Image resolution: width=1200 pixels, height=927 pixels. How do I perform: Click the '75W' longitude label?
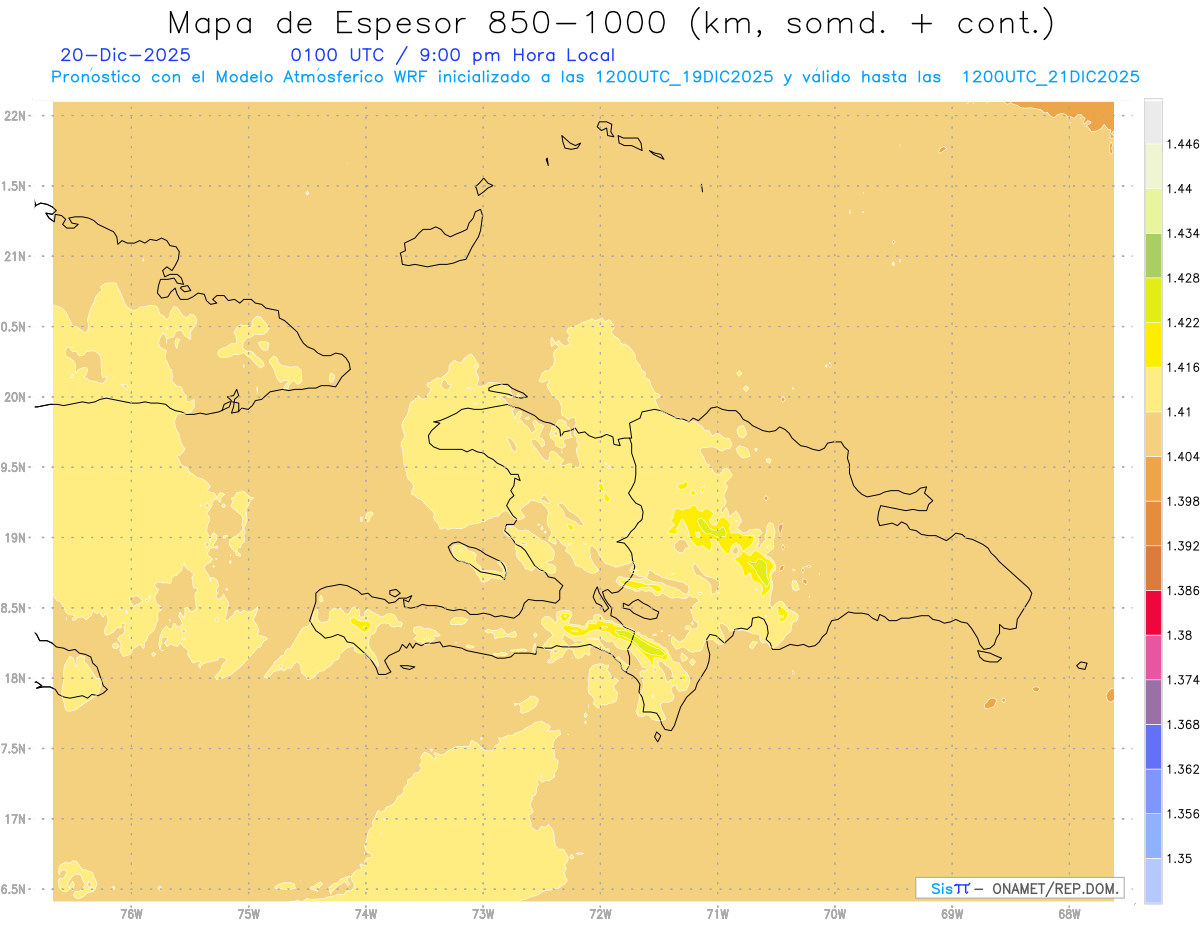coord(249,914)
